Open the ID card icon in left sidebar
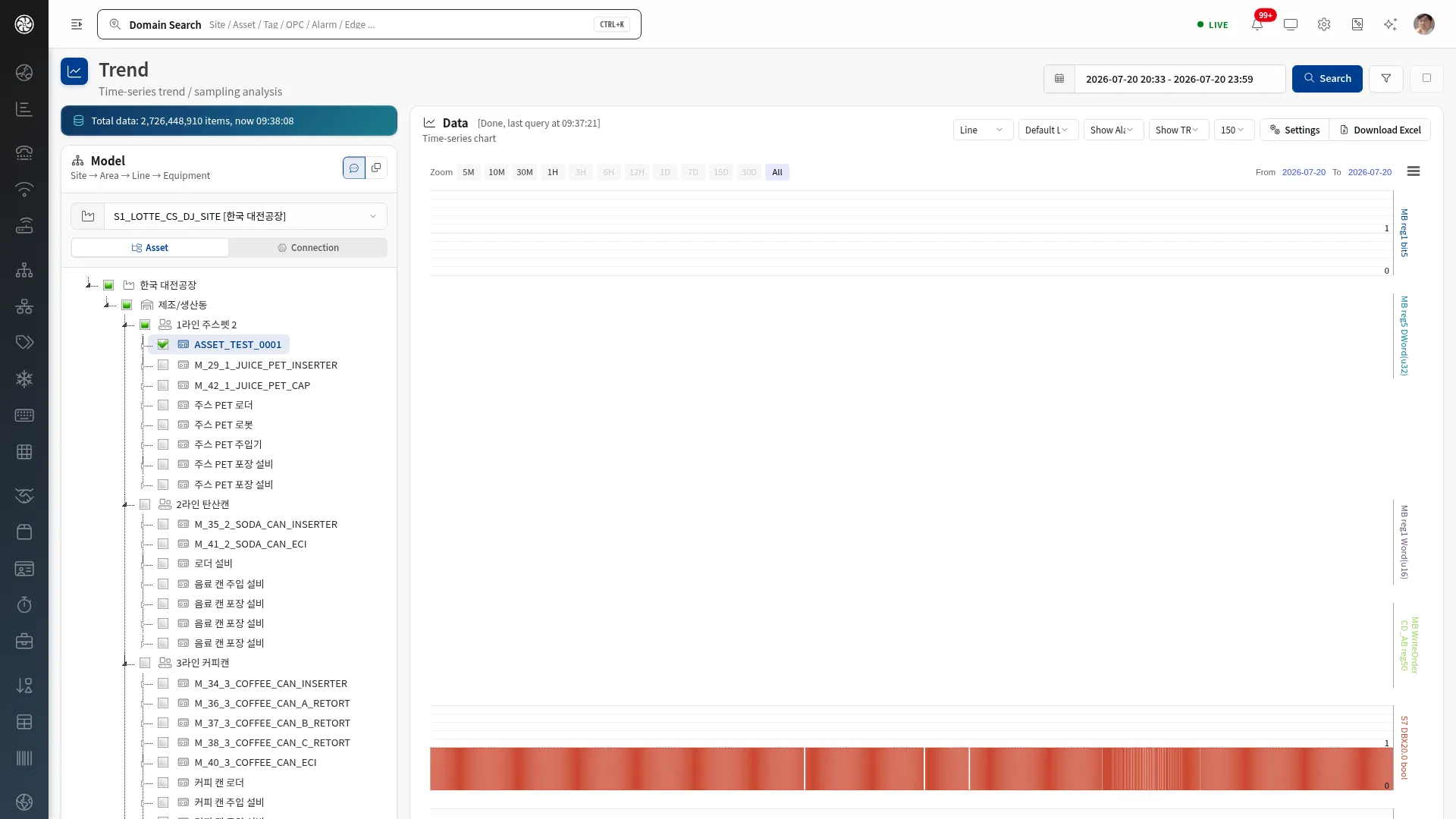This screenshot has height=819, width=1456. tap(24, 569)
